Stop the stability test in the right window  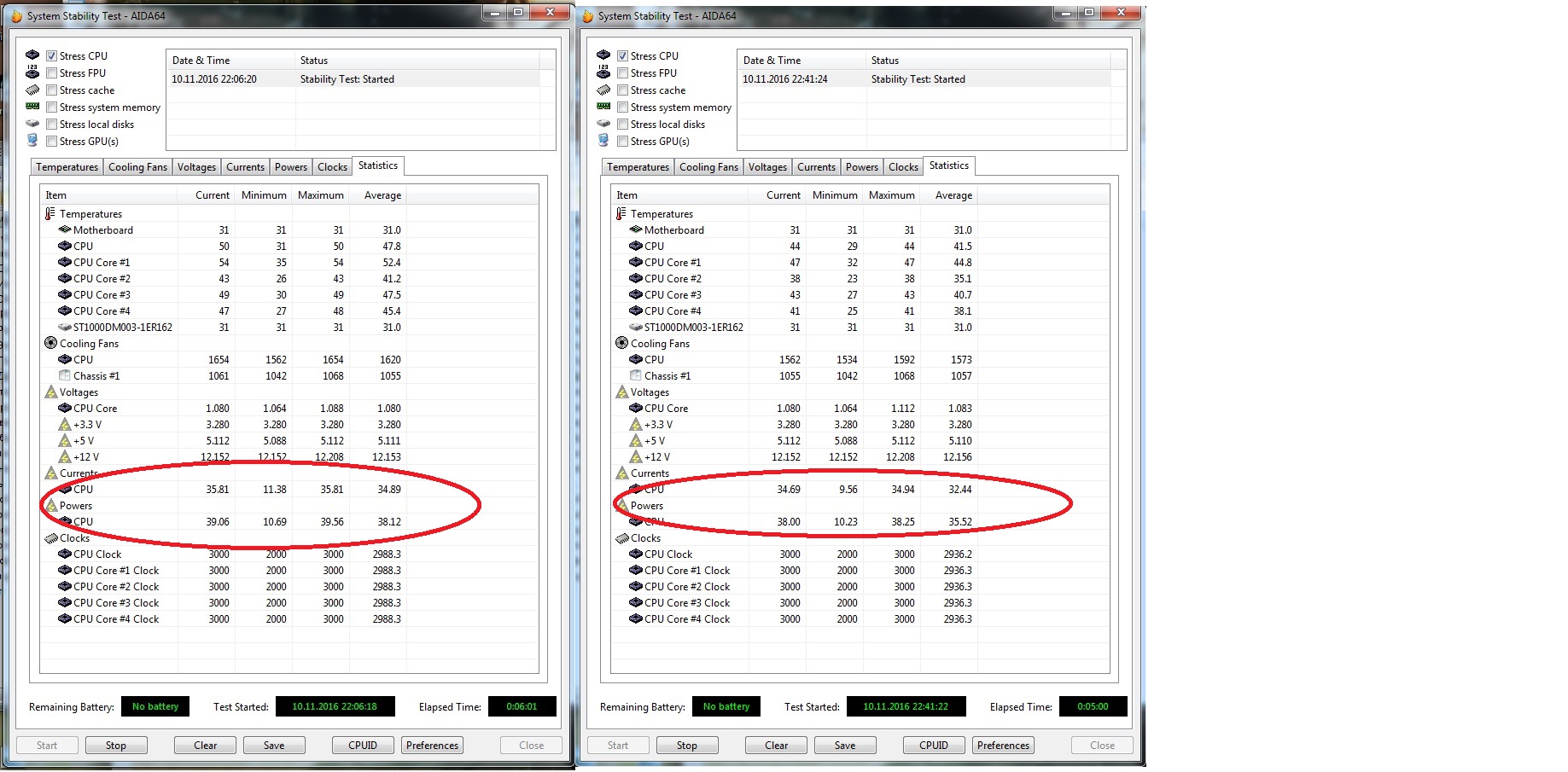pos(687,746)
